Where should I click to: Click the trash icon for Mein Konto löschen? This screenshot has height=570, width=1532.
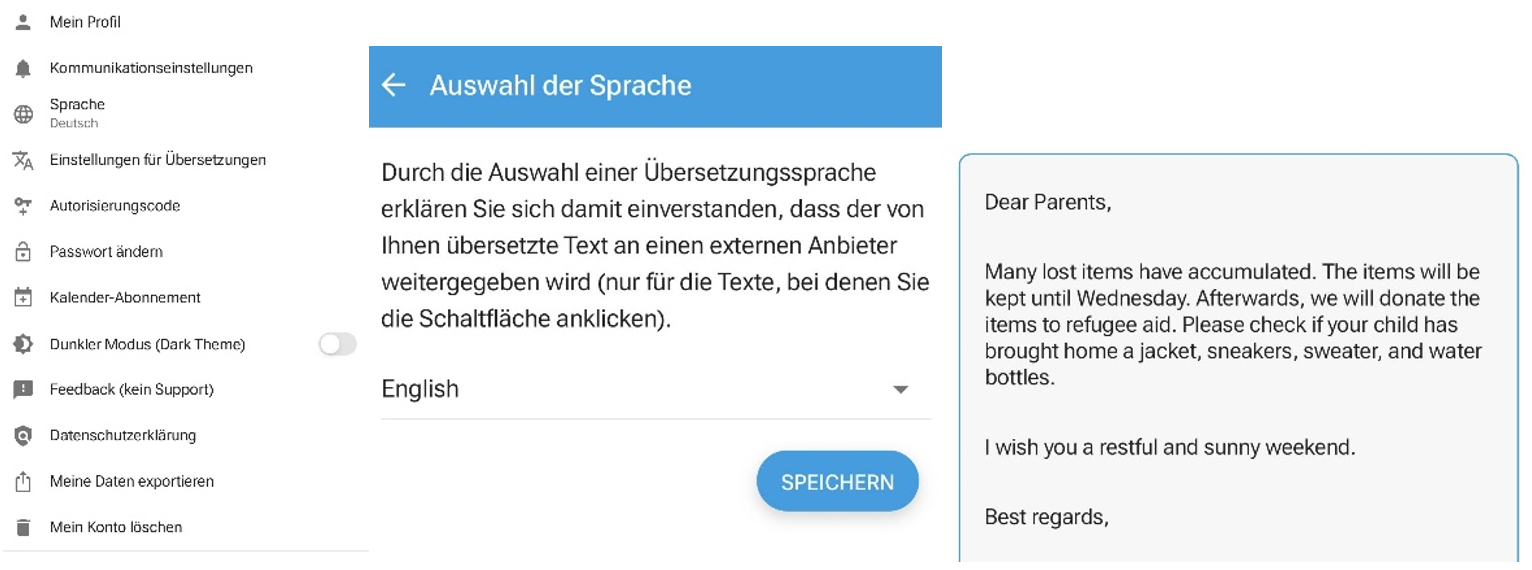click(23, 527)
